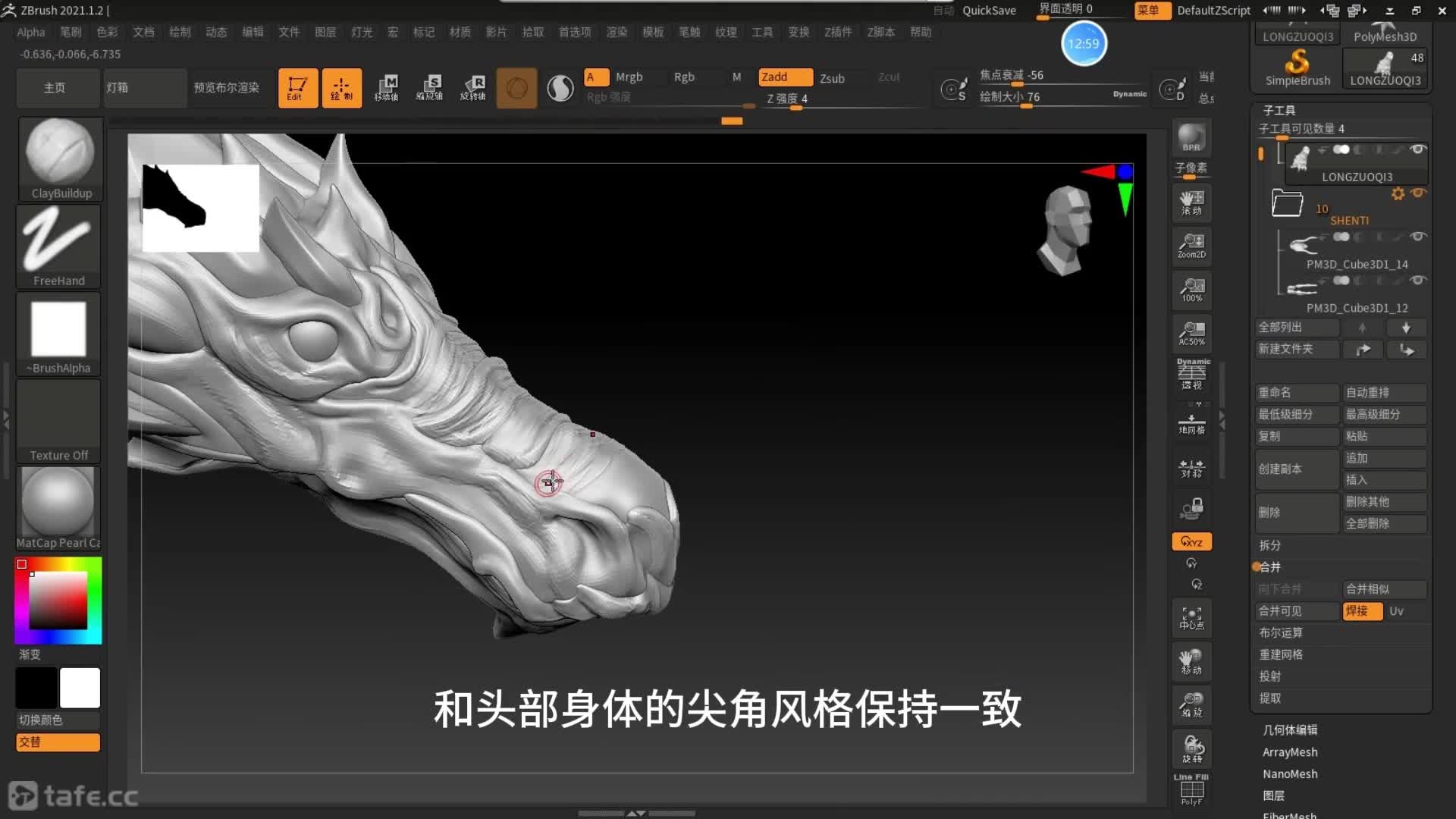Image resolution: width=1456 pixels, height=819 pixels.
Task: Hide the LONGZUOQI3 subtool via eye icon
Action: (x=1417, y=149)
